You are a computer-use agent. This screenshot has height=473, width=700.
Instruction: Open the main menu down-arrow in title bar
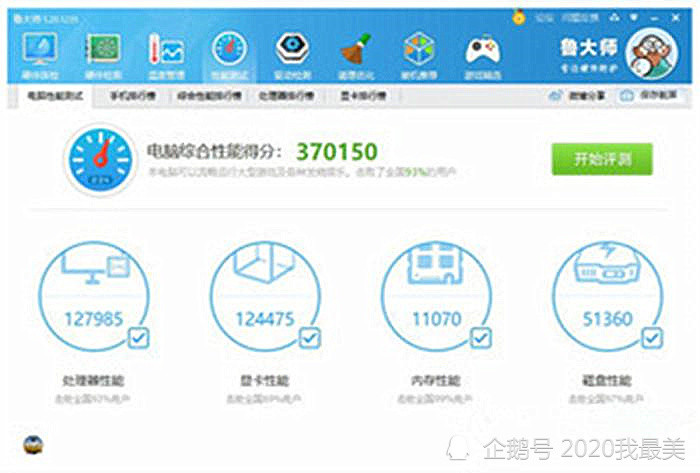coord(634,17)
